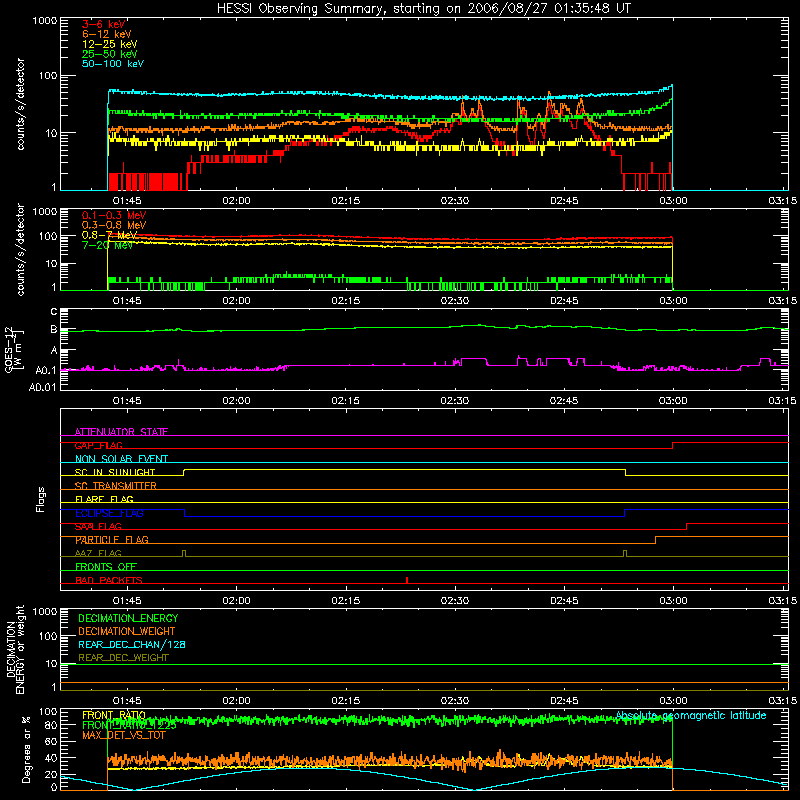The height and width of the screenshot is (800, 800).
Task: Click the 0.3-0.8 MeV legend entry
Action: [114, 225]
